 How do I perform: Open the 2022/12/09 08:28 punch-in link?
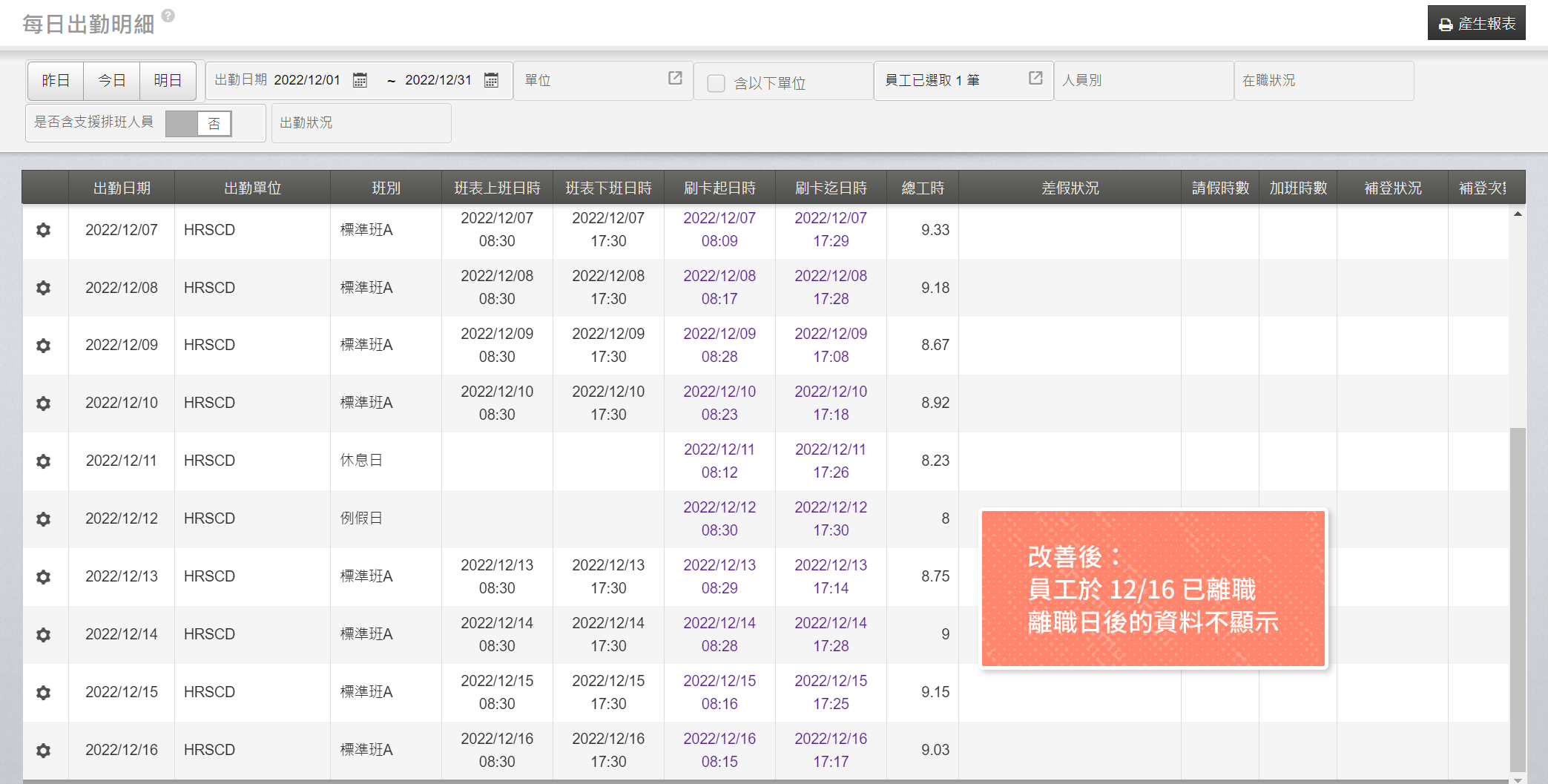tap(719, 346)
